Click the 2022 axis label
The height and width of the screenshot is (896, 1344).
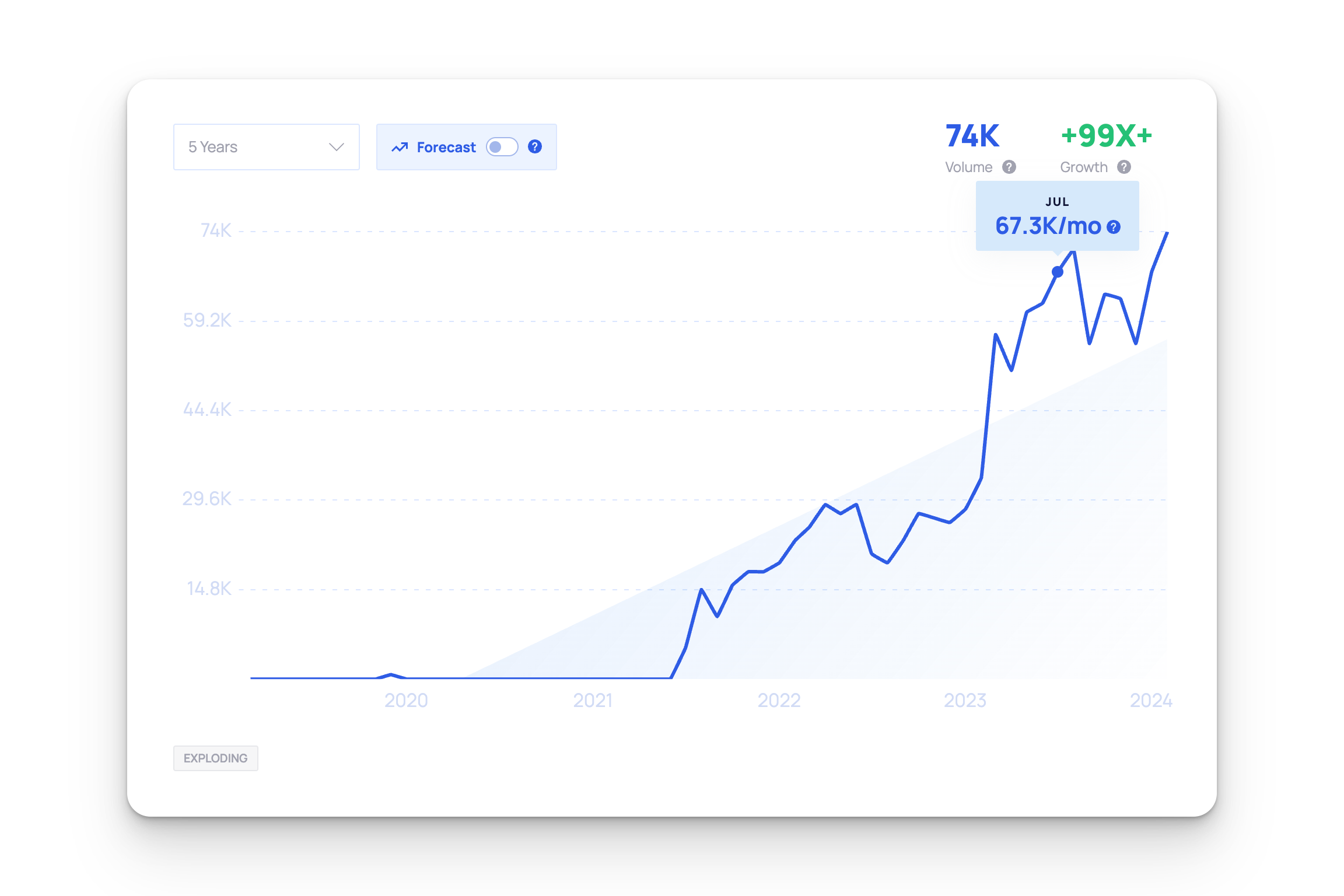click(779, 700)
